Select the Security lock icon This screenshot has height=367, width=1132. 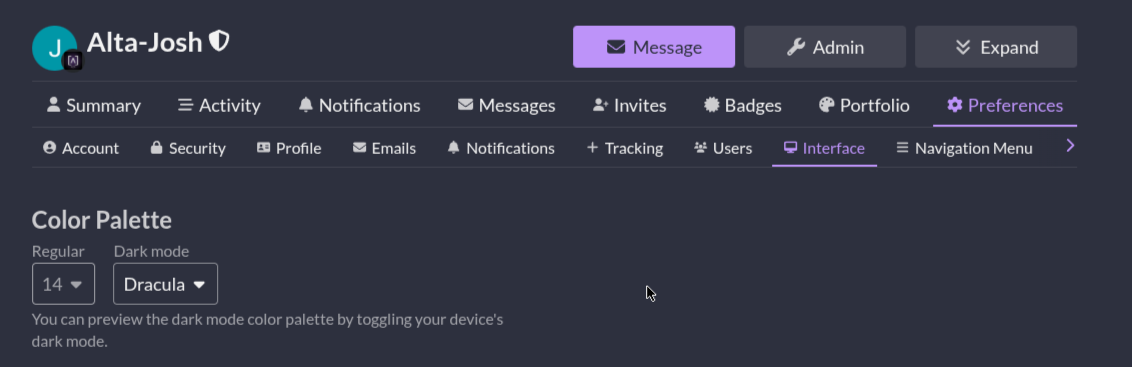[x=155, y=147]
